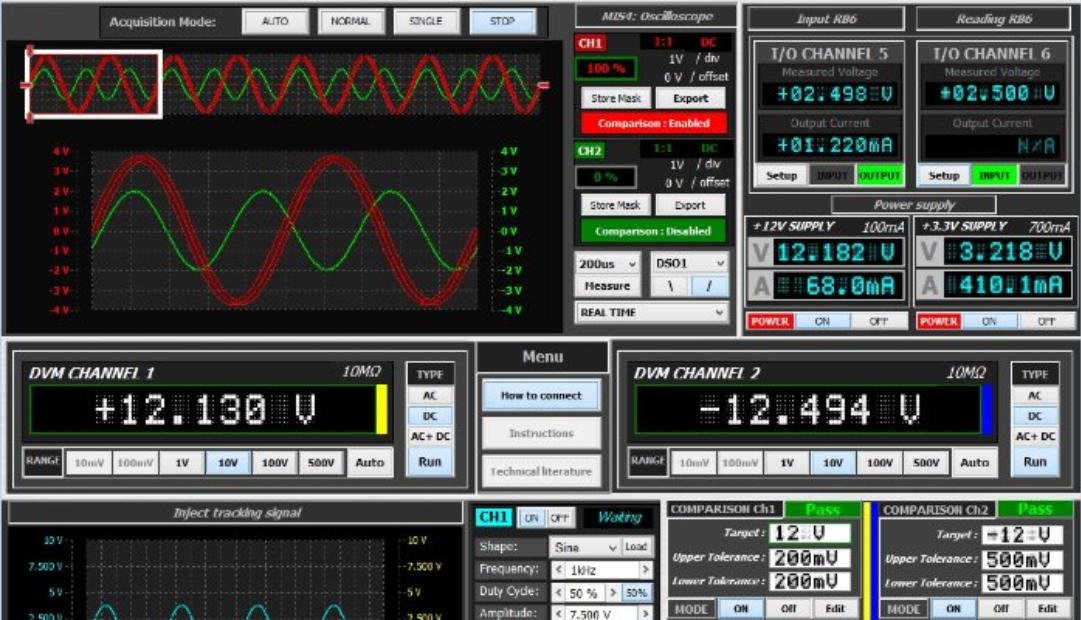Screen dimensions: 1081x620
Task: Click the yellow level bar on DVM Channel 1
Action: coord(381,409)
